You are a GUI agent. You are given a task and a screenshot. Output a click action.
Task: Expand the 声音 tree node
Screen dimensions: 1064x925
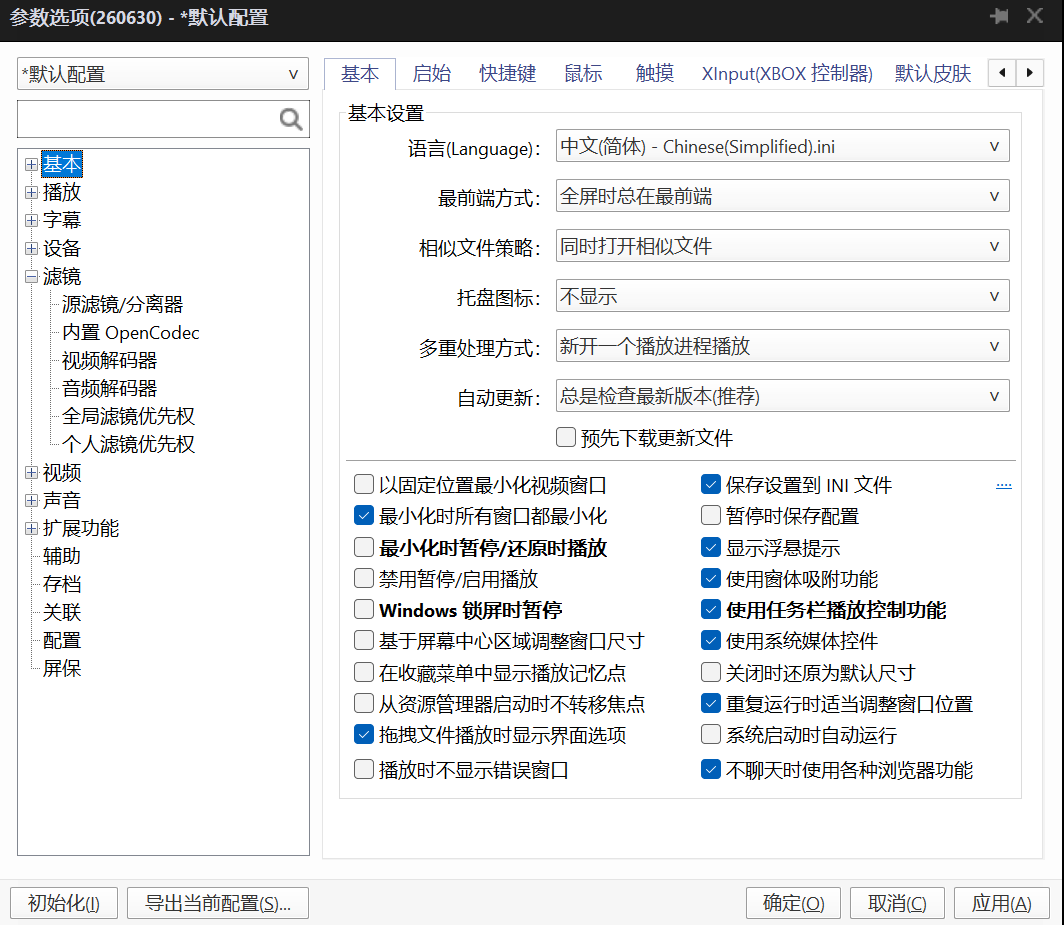point(31,501)
